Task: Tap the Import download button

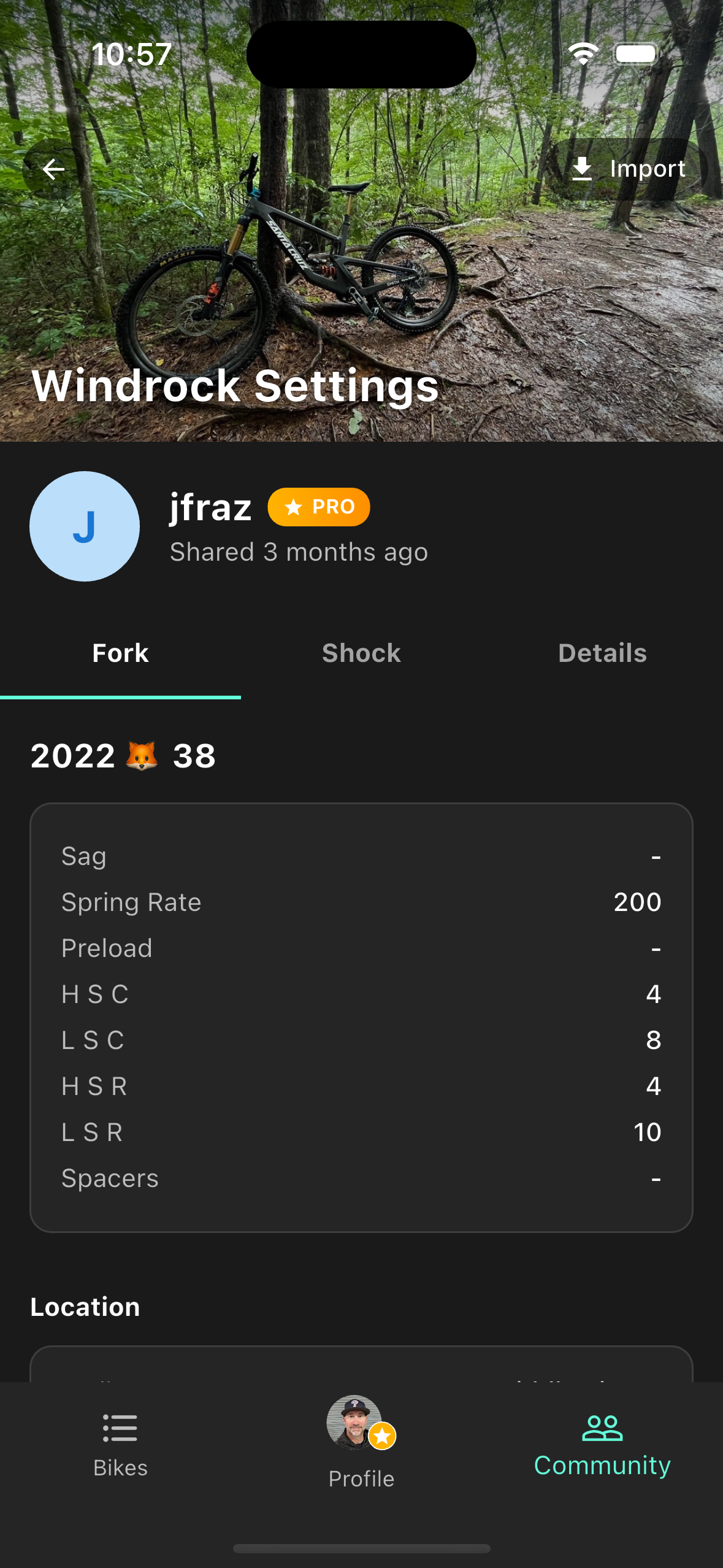Action: pos(628,169)
